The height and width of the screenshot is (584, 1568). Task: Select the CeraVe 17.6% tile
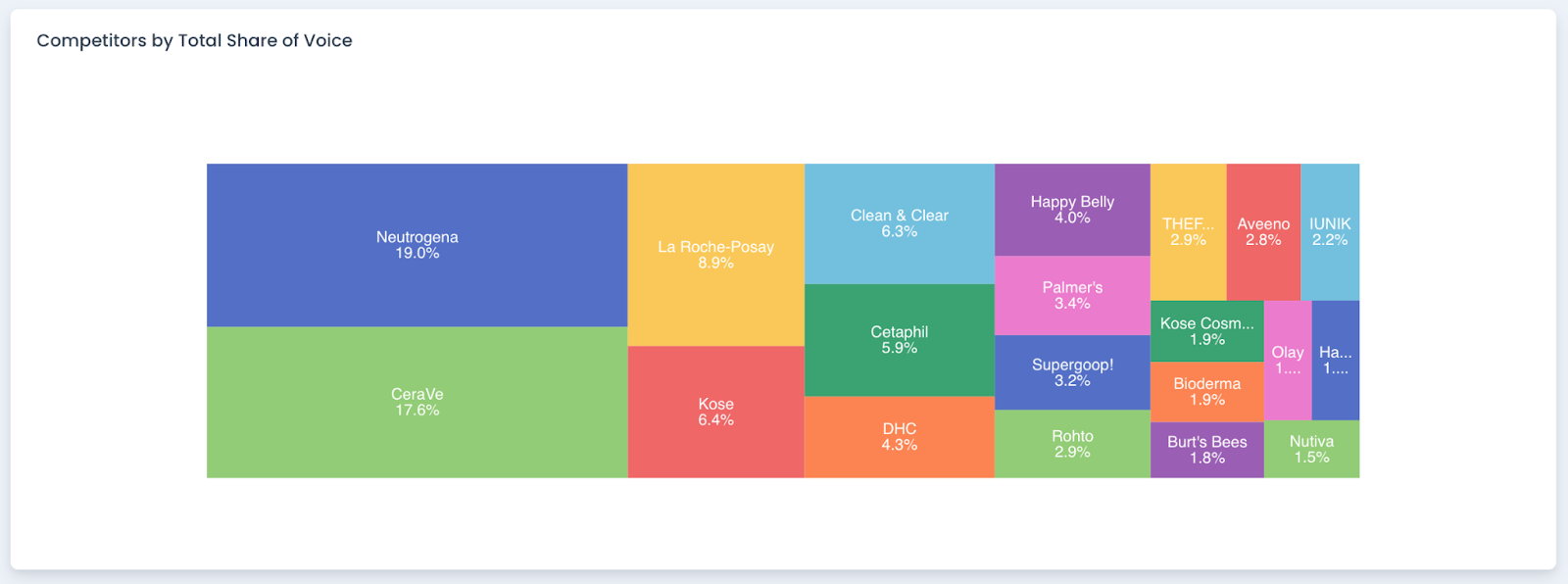click(416, 402)
